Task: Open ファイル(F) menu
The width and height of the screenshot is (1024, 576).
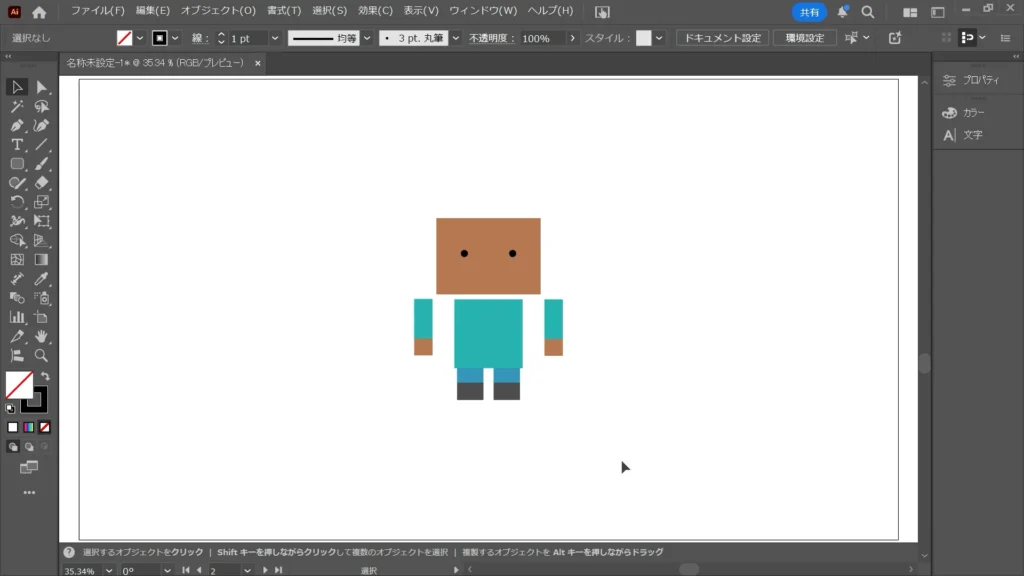Action: click(x=97, y=11)
